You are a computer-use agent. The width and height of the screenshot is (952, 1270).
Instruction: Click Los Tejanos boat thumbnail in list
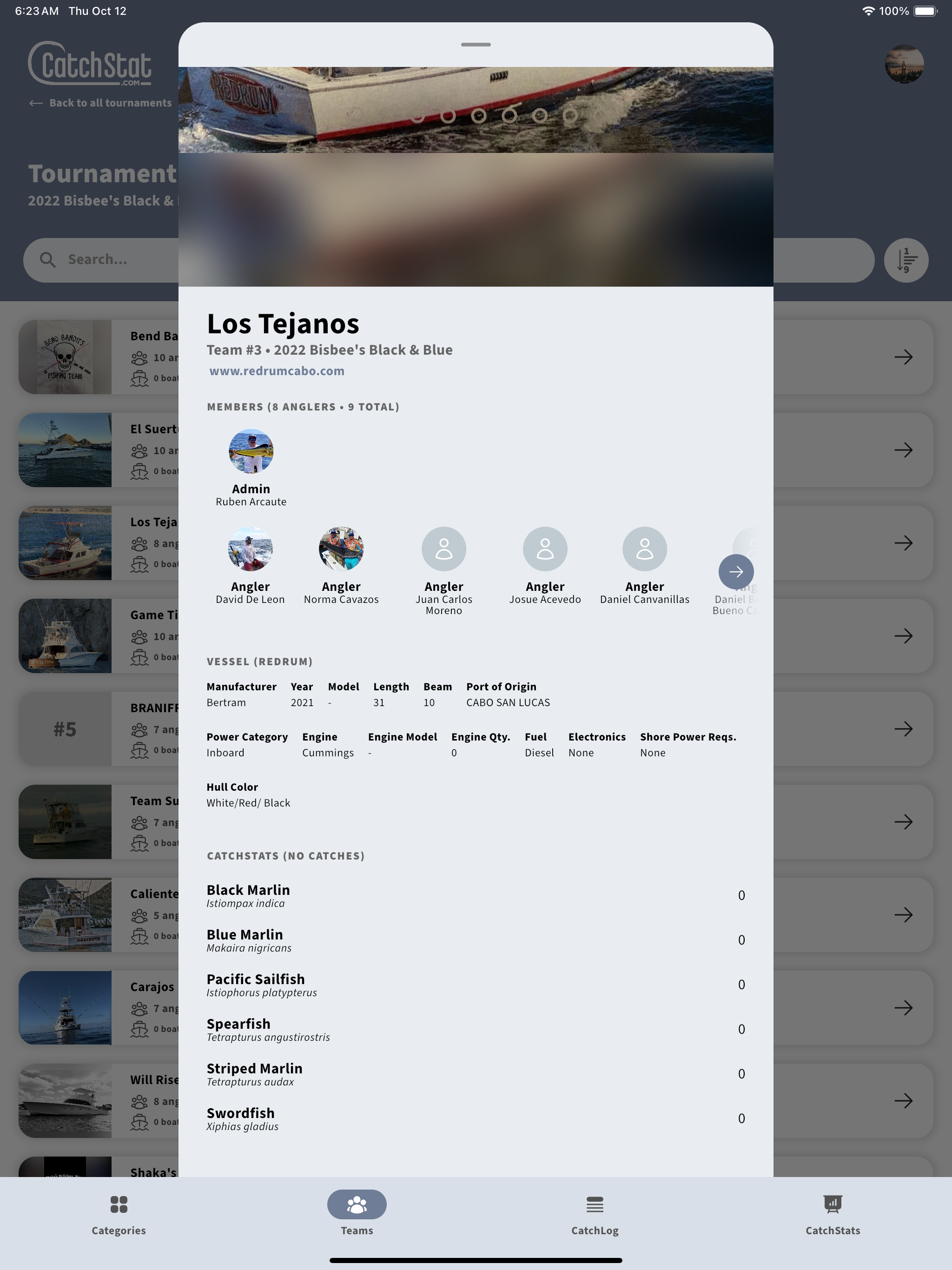[x=65, y=543]
